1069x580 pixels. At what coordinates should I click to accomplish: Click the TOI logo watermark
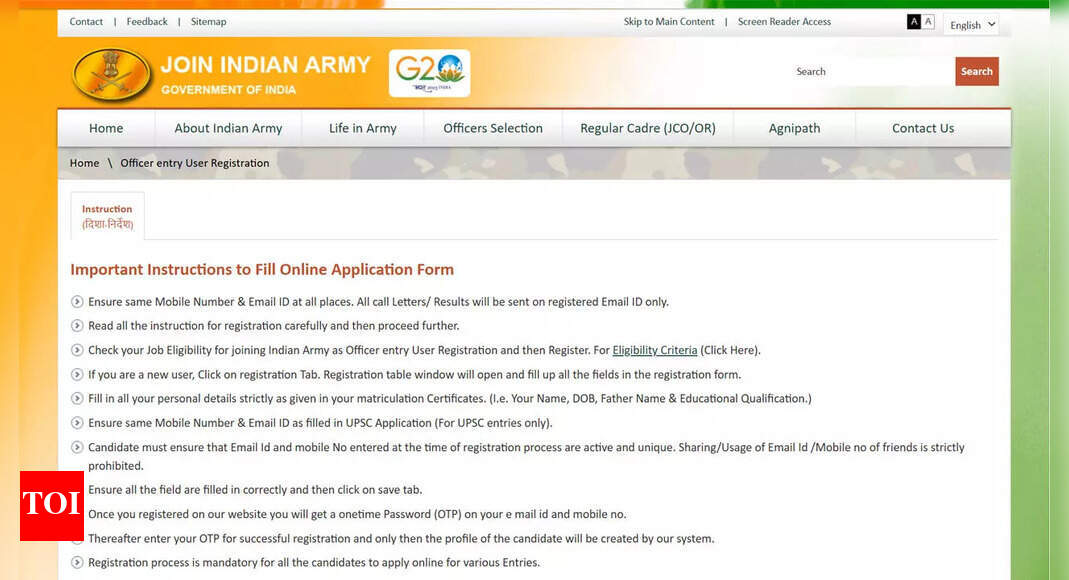coord(51,506)
